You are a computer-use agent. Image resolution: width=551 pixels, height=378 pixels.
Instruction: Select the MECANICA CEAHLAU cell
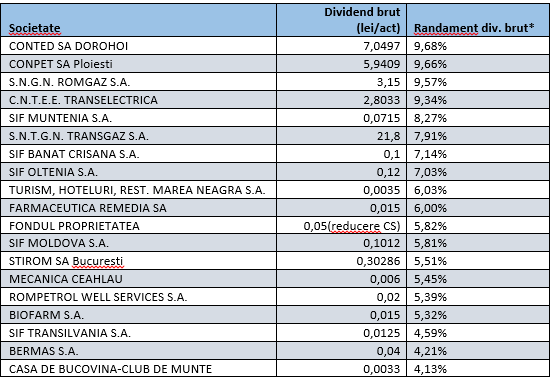coord(138,279)
